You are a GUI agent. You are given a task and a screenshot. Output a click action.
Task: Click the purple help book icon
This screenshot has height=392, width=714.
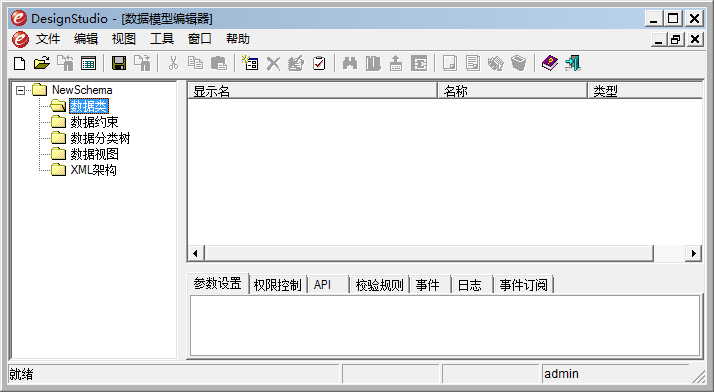(550, 64)
